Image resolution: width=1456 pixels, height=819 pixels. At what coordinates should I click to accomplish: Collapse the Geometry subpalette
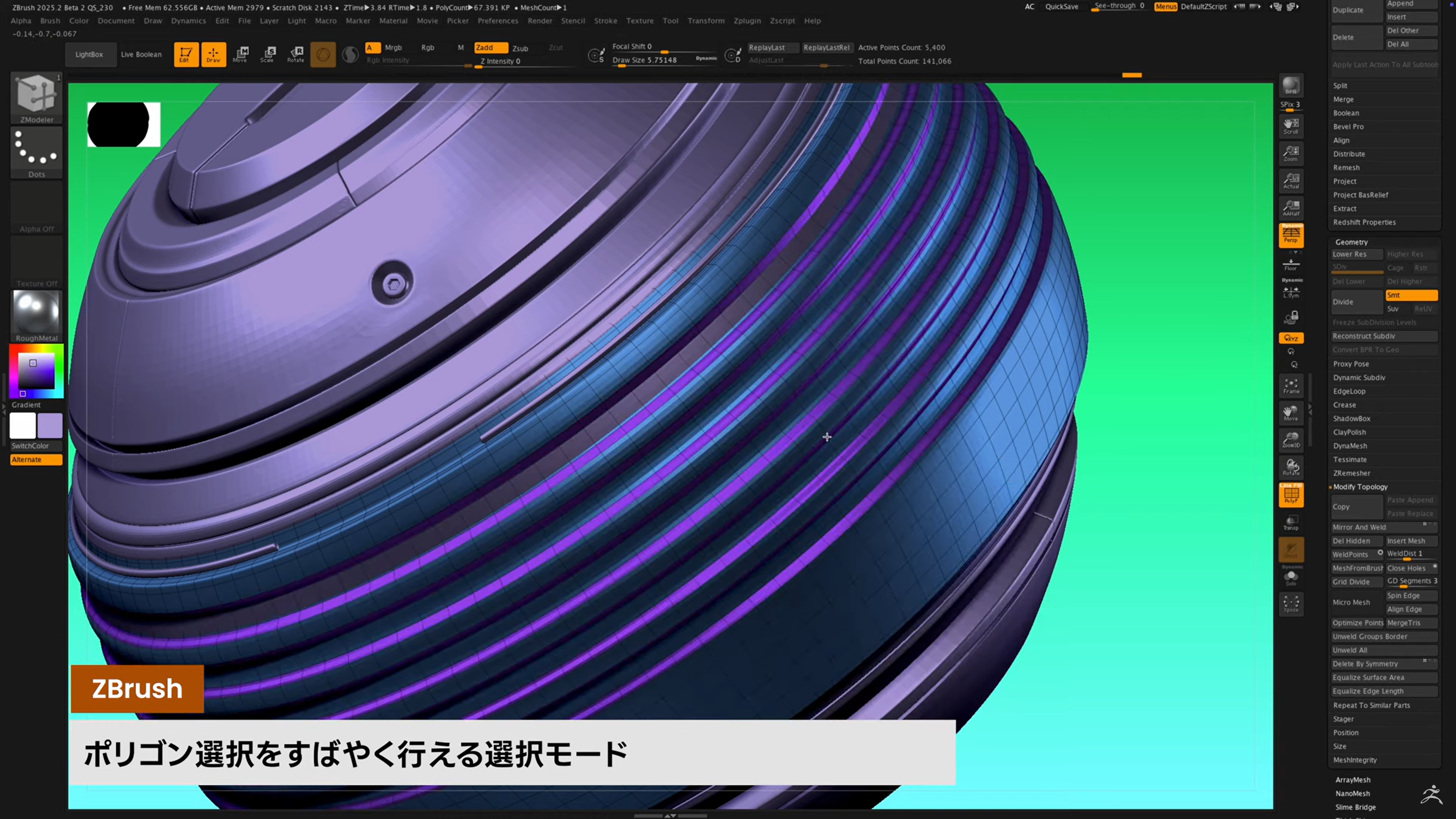[1351, 242]
